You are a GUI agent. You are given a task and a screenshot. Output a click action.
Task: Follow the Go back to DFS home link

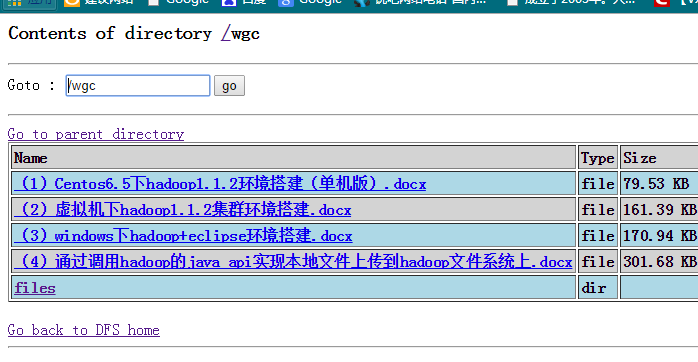click(x=84, y=330)
